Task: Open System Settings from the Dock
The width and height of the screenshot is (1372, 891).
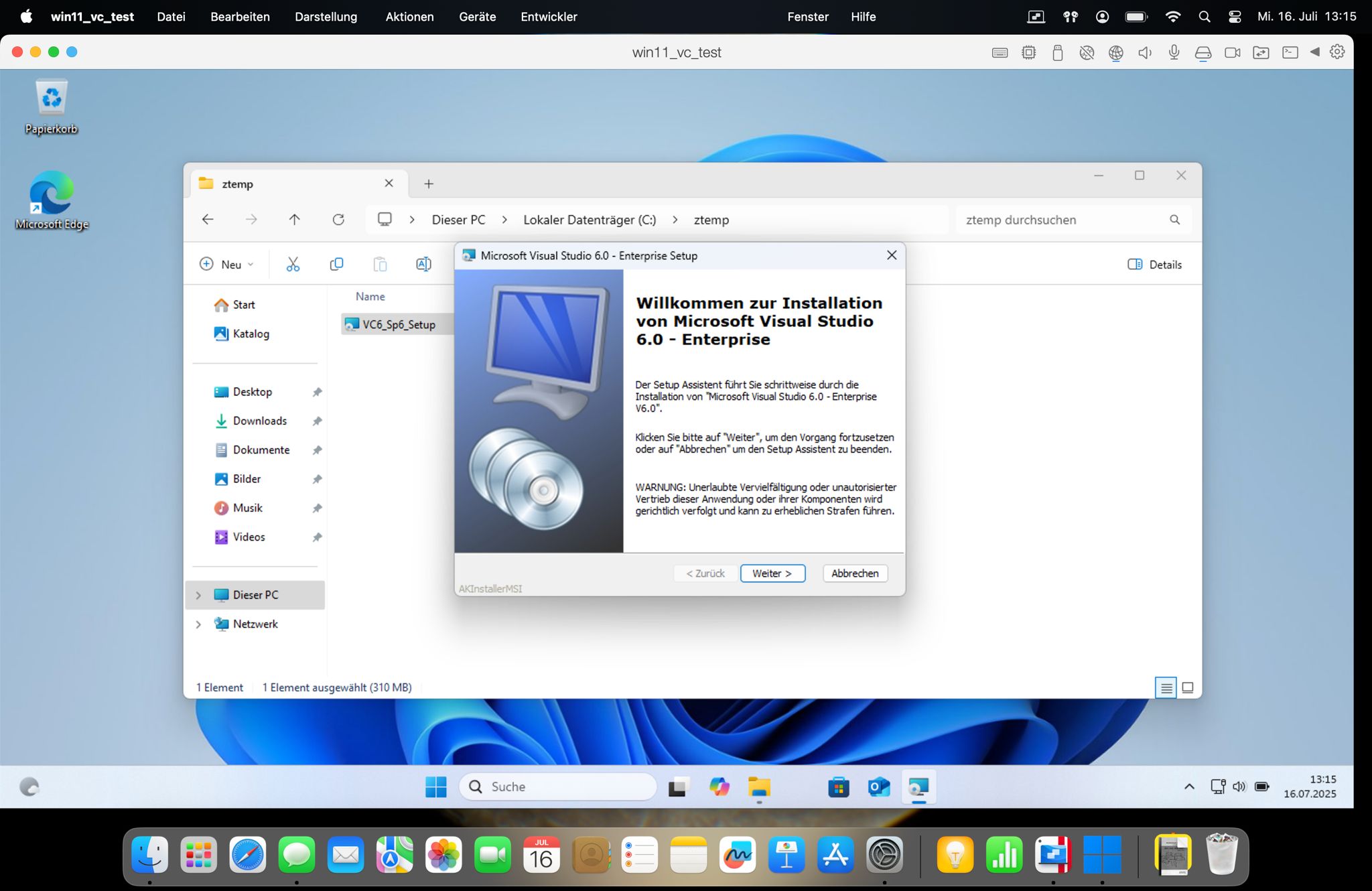Action: [884, 855]
